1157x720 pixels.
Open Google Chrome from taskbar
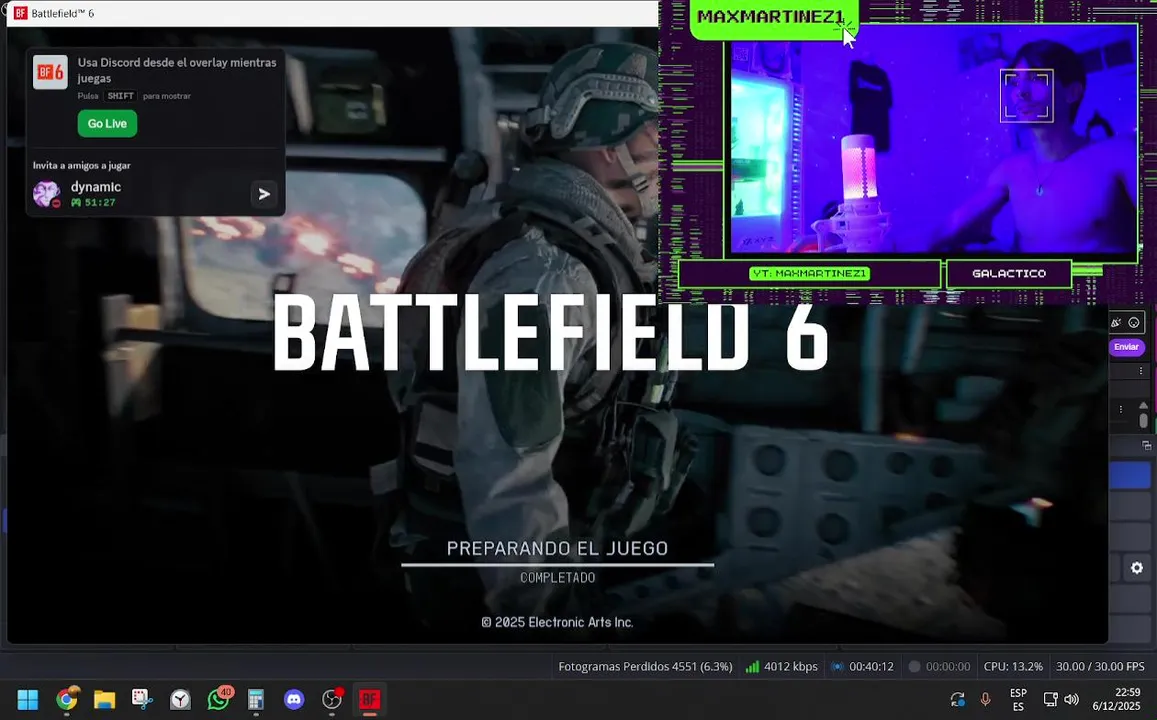pyautogui.click(x=66, y=699)
